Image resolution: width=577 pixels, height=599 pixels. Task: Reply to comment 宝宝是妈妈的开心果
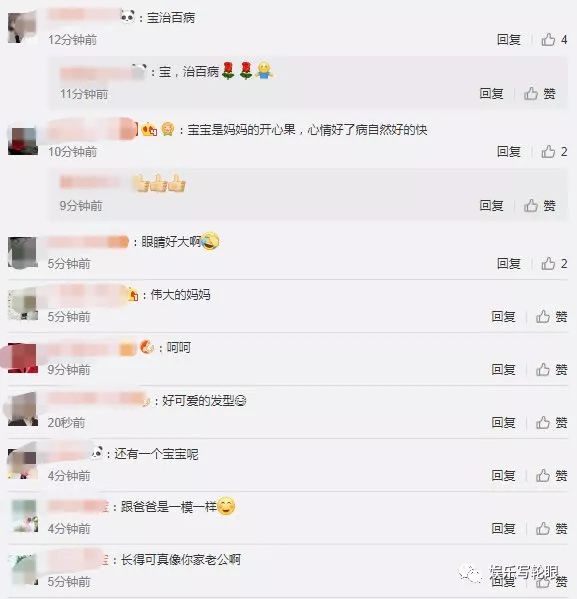coord(509,152)
